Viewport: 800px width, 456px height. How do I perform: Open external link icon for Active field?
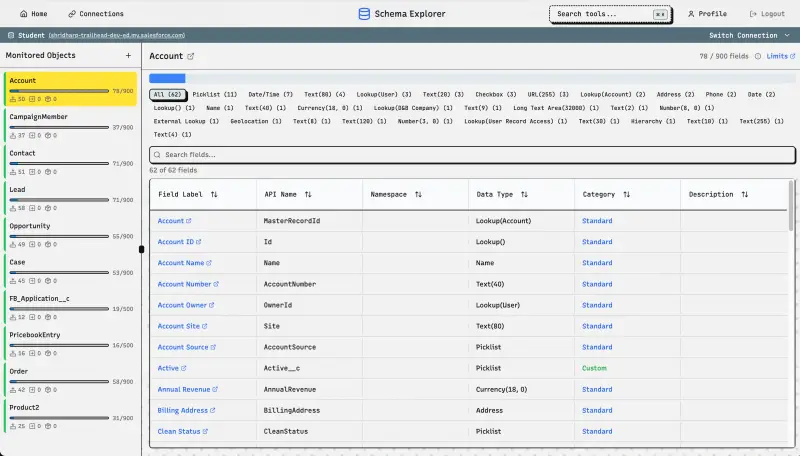[x=184, y=368]
